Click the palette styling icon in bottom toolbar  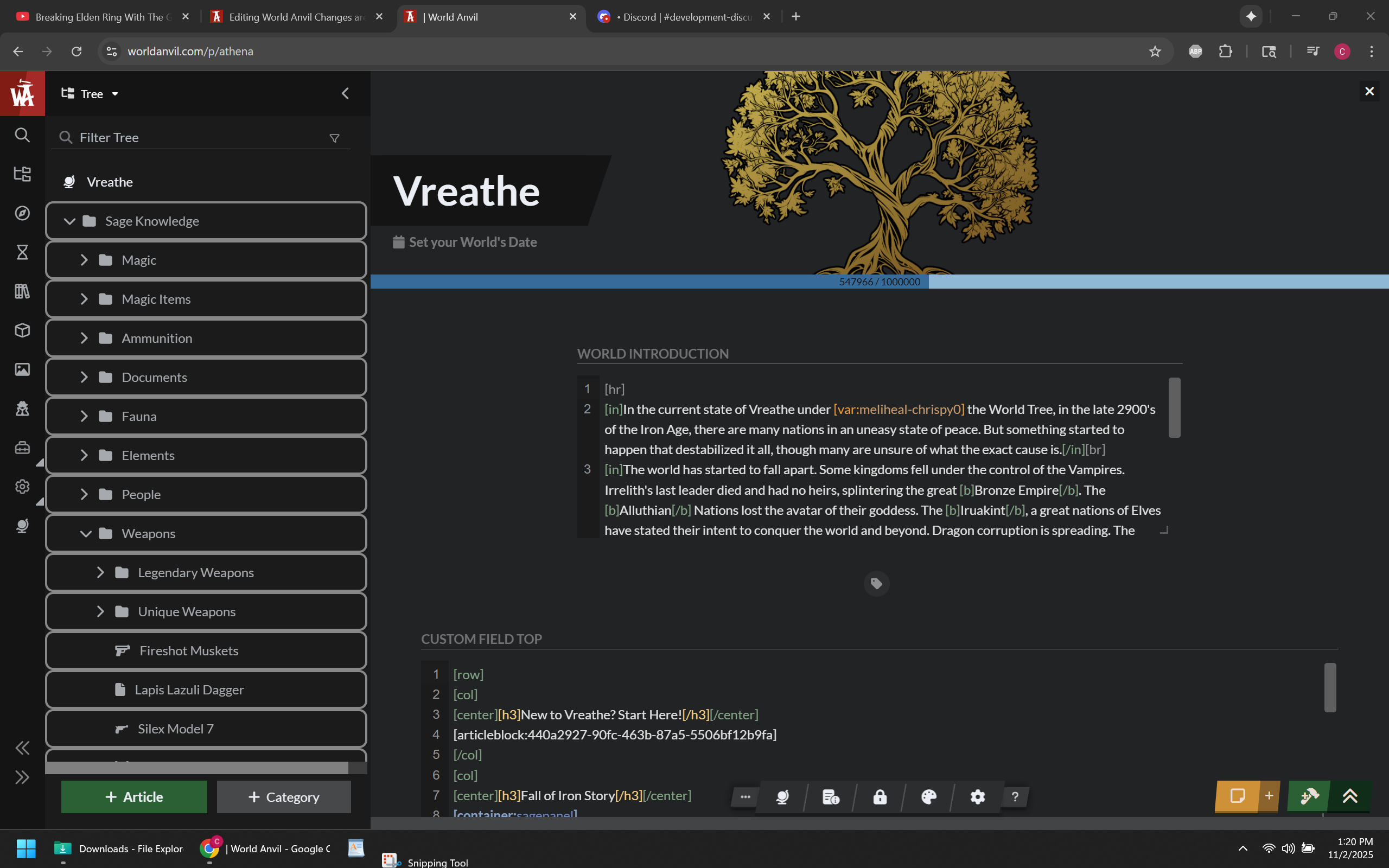[x=928, y=797]
